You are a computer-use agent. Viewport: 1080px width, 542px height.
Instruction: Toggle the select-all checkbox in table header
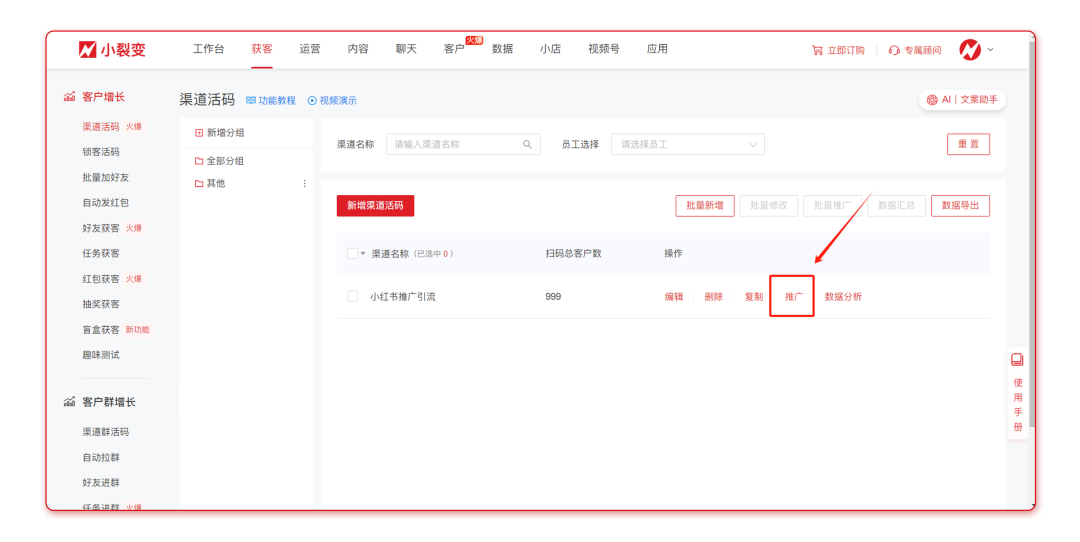pyautogui.click(x=352, y=254)
